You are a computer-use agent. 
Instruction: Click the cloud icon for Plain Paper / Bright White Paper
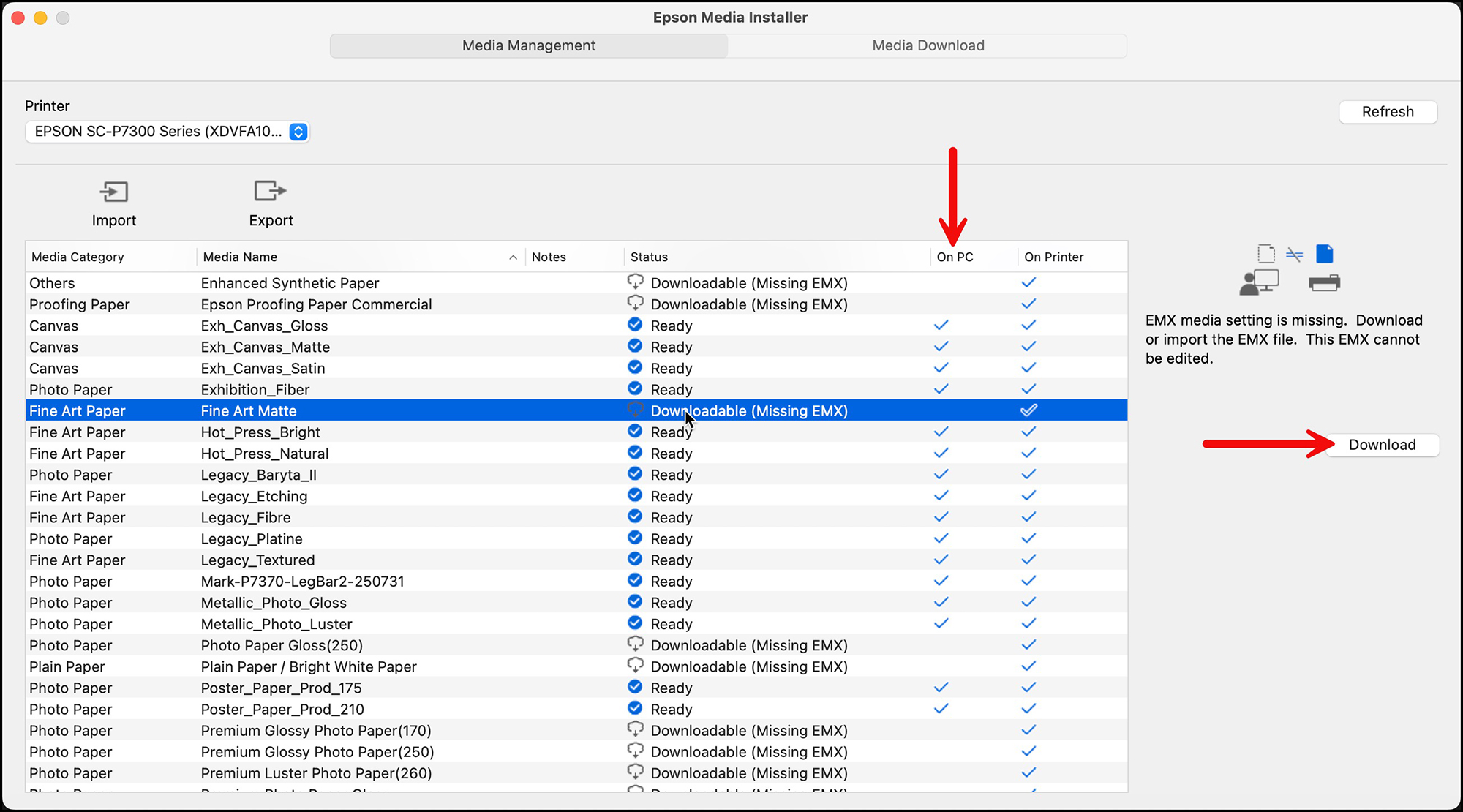635,665
